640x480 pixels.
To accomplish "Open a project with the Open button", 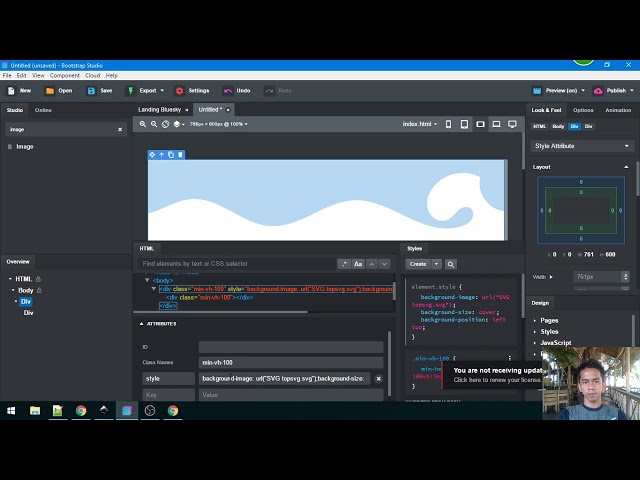I will [x=59, y=91].
